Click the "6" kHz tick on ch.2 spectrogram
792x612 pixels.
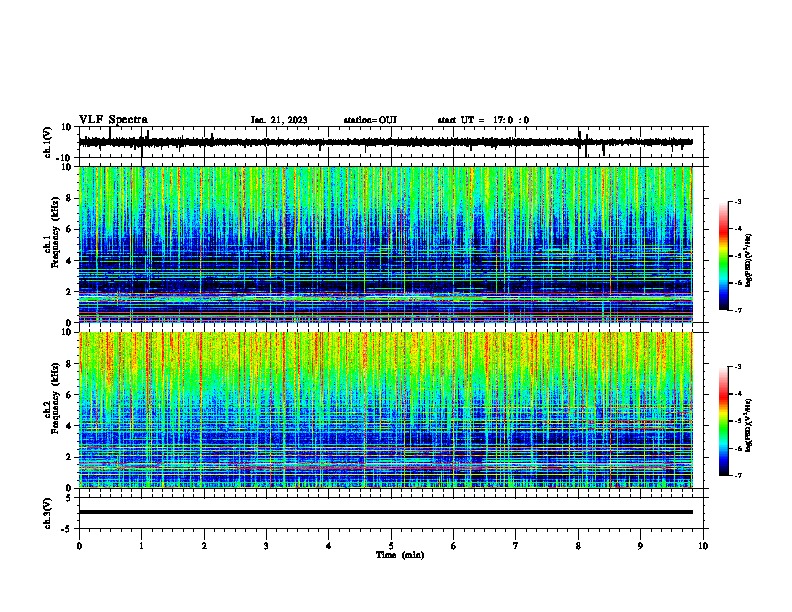[69, 395]
